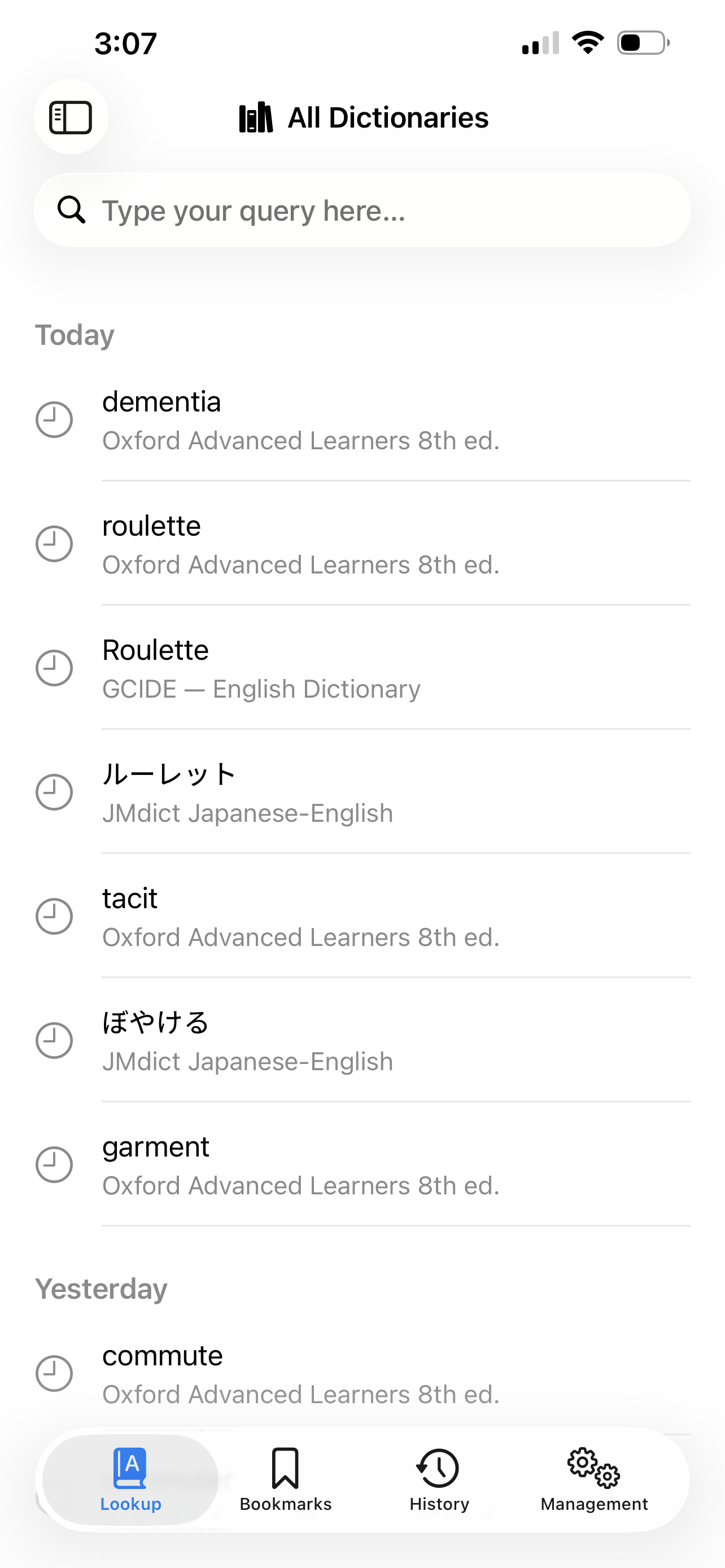Tap the clock icon beside dementia
Viewport: 725px width, 1568px height.
click(54, 420)
